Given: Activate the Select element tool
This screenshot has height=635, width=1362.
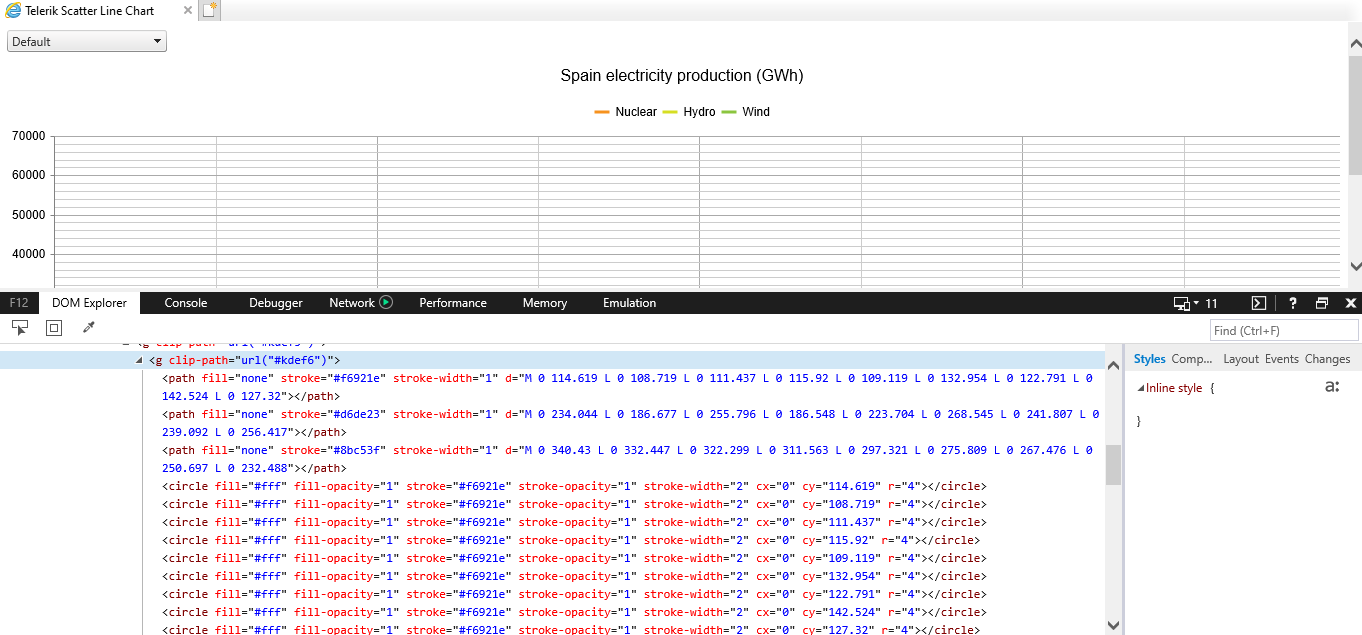Looking at the screenshot, I should [20, 327].
